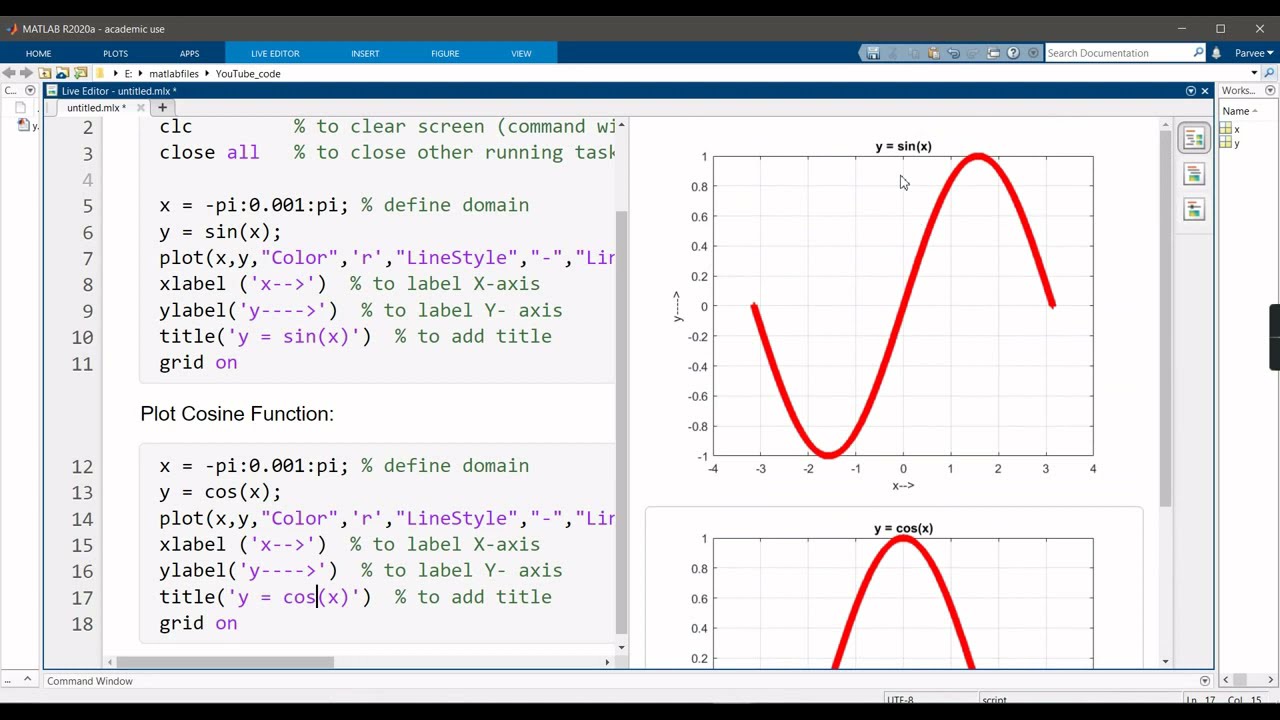Screen dimensions: 1280x720
Task: Click the code pane horizontal scrollbar
Action: [225, 662]
